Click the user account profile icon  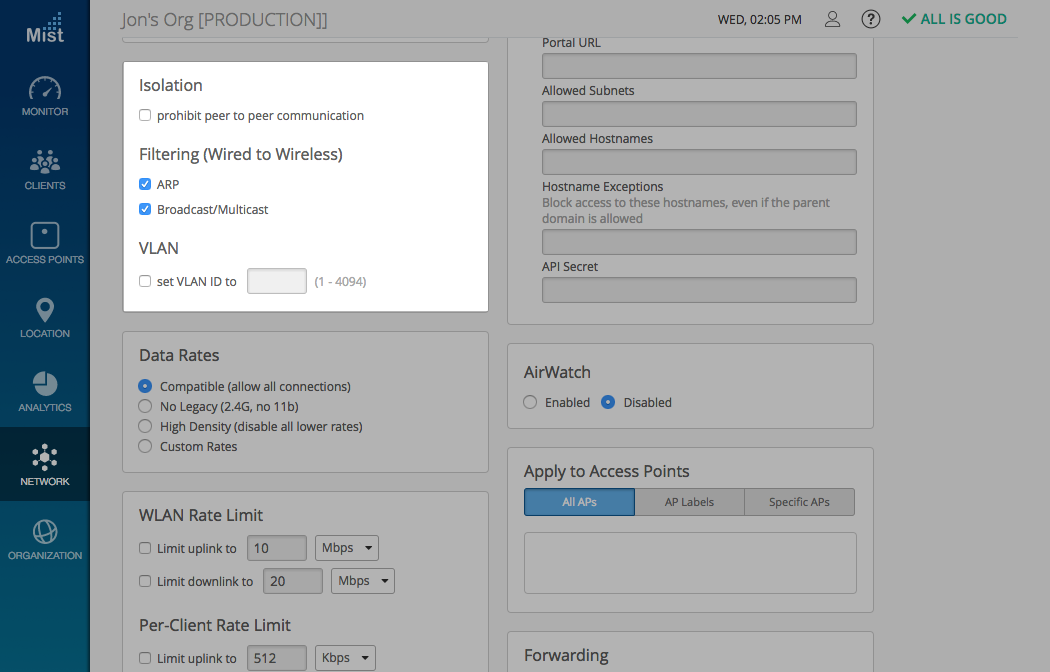832,19
